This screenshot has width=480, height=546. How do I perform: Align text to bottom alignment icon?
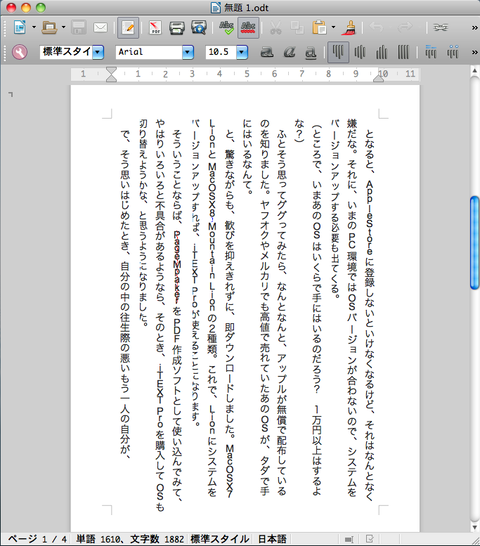click(381, 52)
